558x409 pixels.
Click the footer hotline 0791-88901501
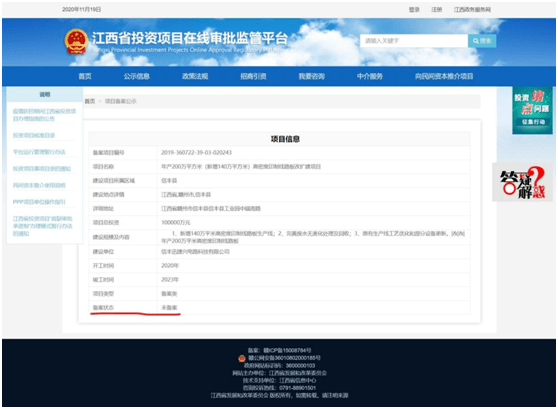click(x=297, y=388)
